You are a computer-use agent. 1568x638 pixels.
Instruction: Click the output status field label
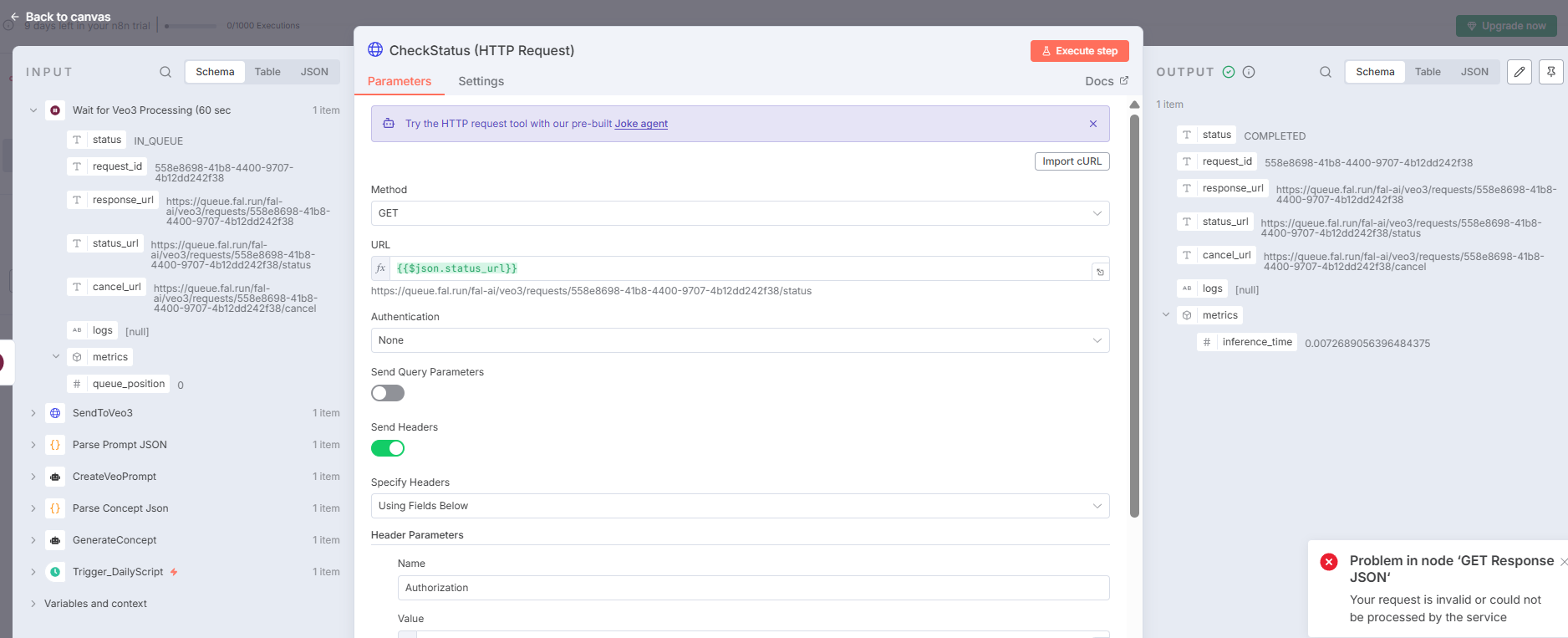pyautogui.click(x=1216, y=135)
